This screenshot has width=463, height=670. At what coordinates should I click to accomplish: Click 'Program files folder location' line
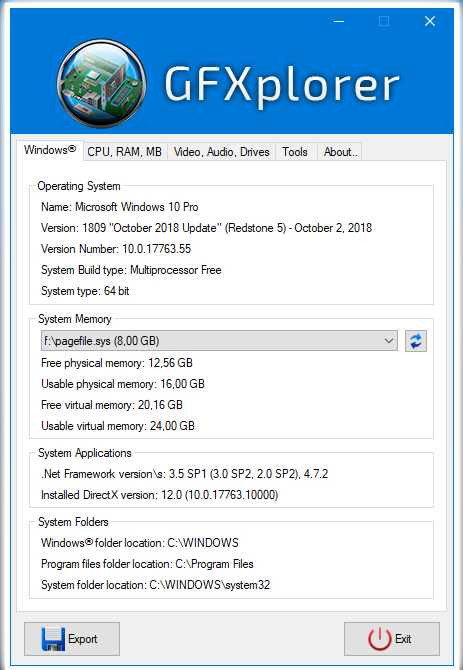pos(147,564)
